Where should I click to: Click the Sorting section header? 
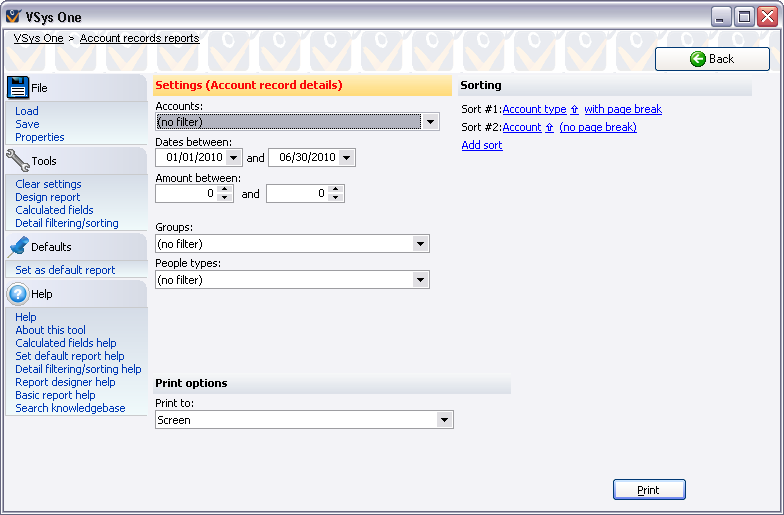[x=604, y=86]
